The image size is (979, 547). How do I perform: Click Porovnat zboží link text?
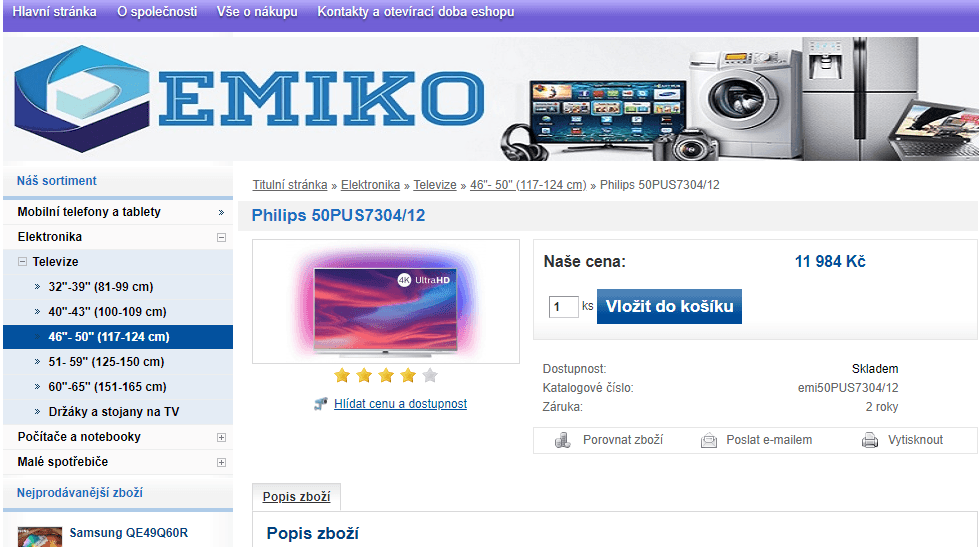pyautogui.click(x=623, y=440)
